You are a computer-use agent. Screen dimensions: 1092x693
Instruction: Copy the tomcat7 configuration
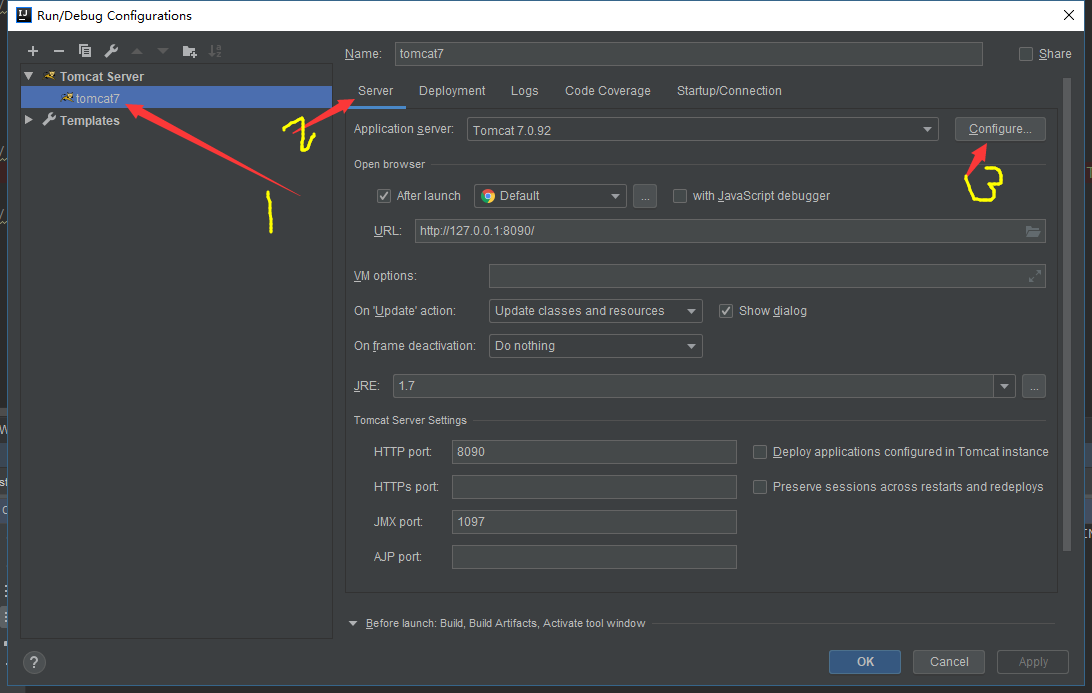click(84, 51)
